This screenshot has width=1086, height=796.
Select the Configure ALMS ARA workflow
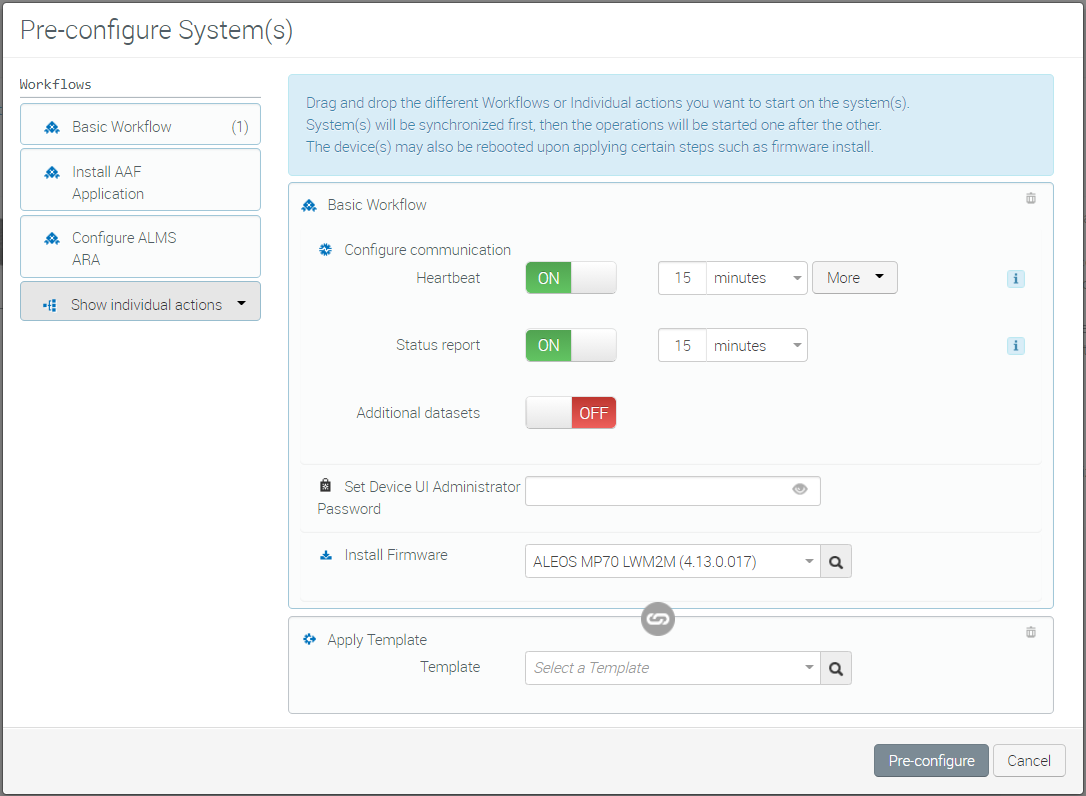tap(140, 248)
